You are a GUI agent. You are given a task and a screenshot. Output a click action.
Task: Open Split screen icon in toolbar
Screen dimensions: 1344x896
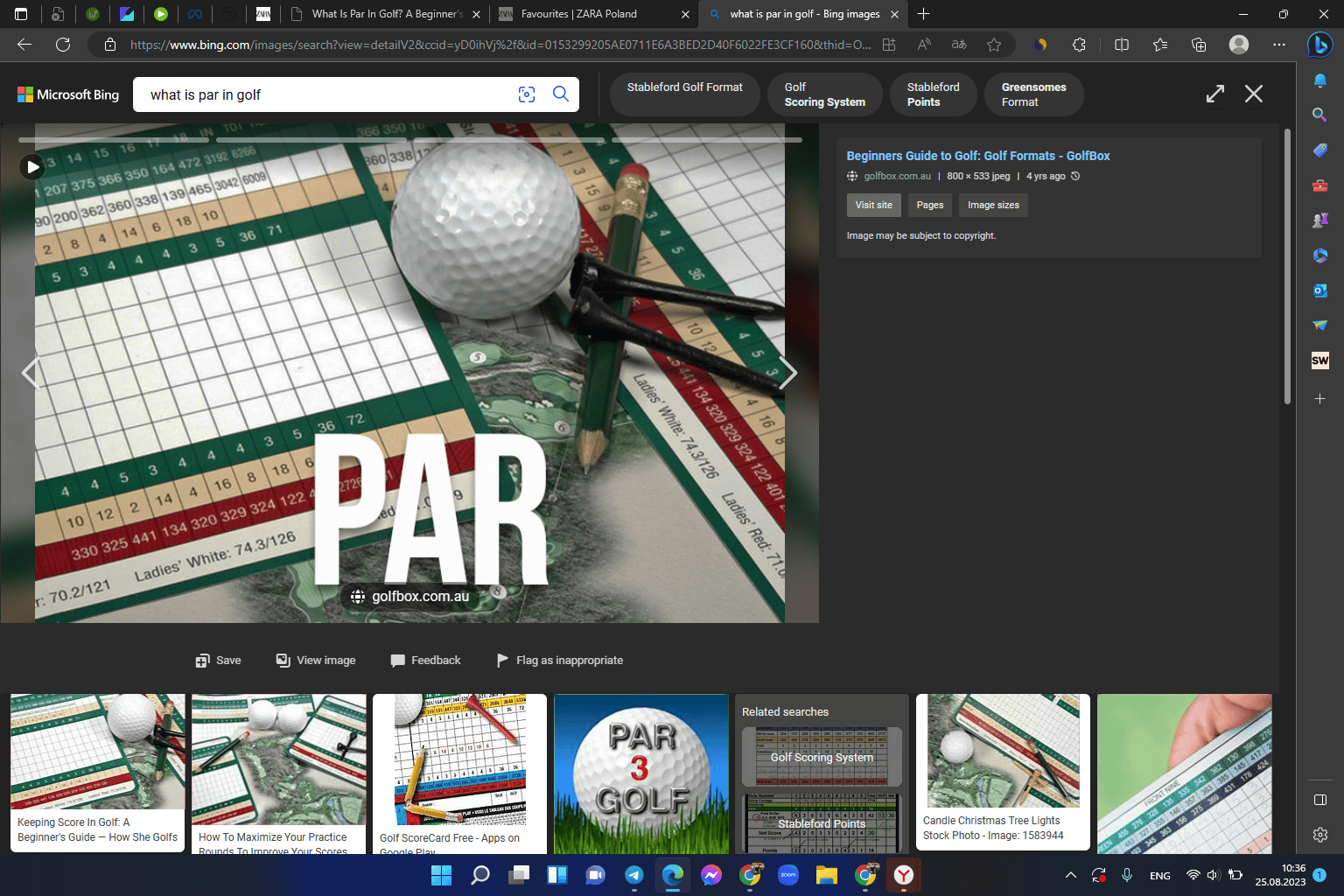coord(1122,45)
